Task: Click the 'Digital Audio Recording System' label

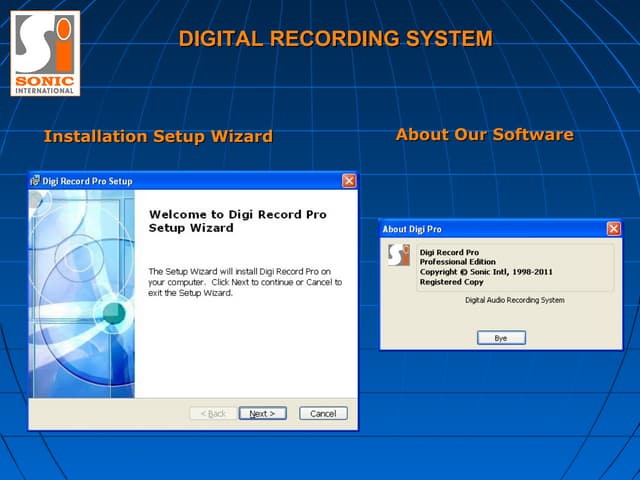Action: click(x=515, y=300)
